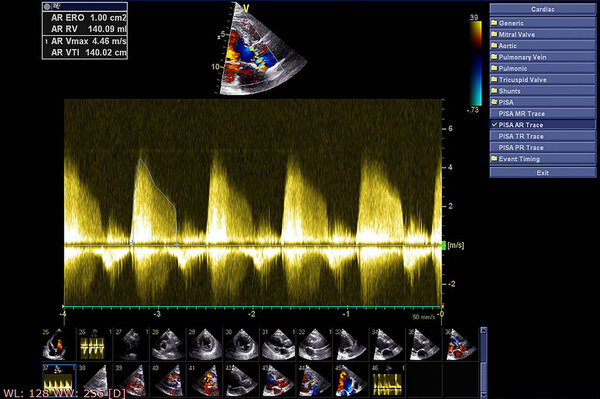Open thumbnail 36 color Doppler view
Viewport: 600px width, 399px height.
[461, 344]
